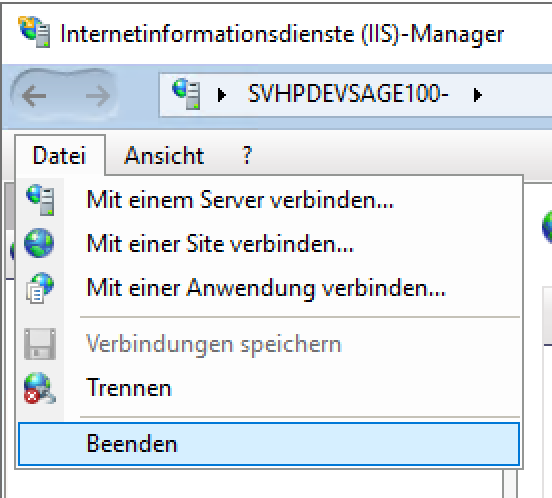
Task: Click the back navigation arrow
Action: click(x=34, y=96)
